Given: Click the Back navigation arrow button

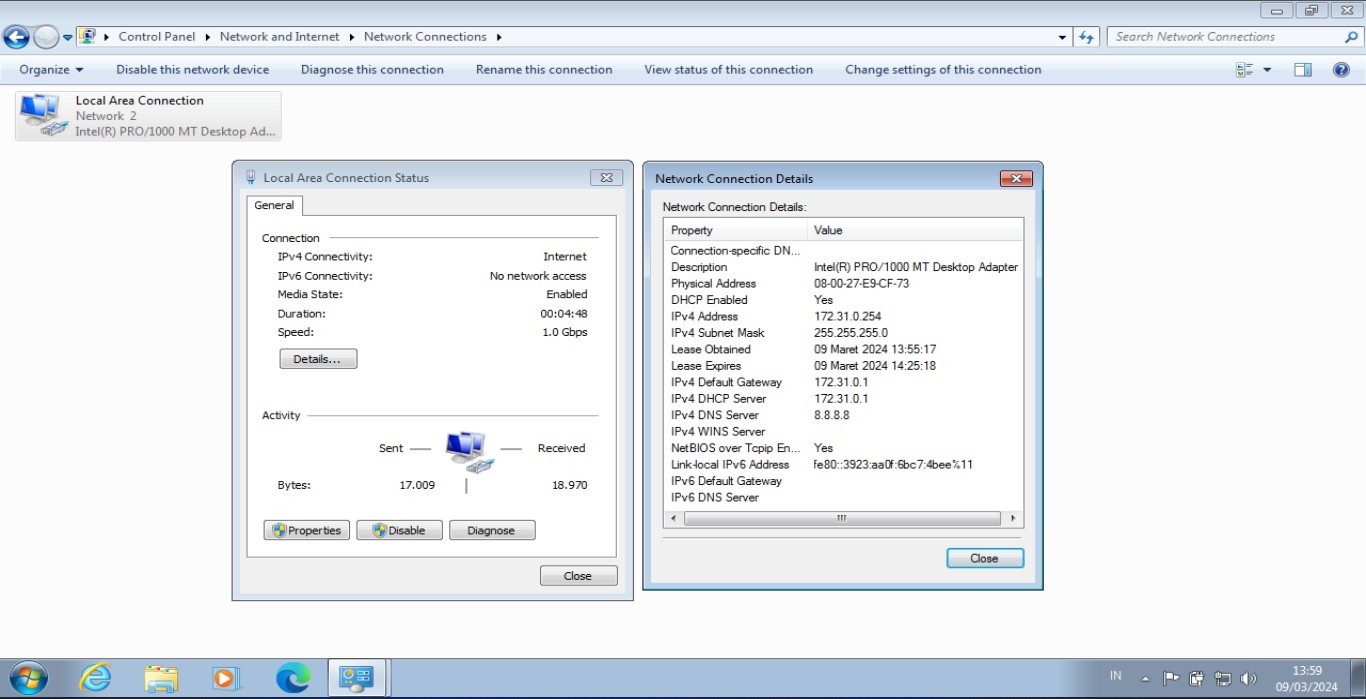Looking at the screenshot, I should (x=16, y=37).
